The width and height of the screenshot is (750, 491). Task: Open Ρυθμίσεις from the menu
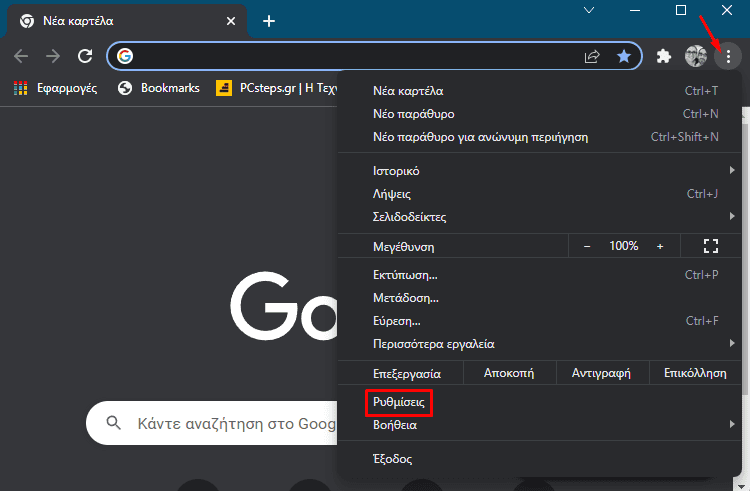tap(540, 402)
